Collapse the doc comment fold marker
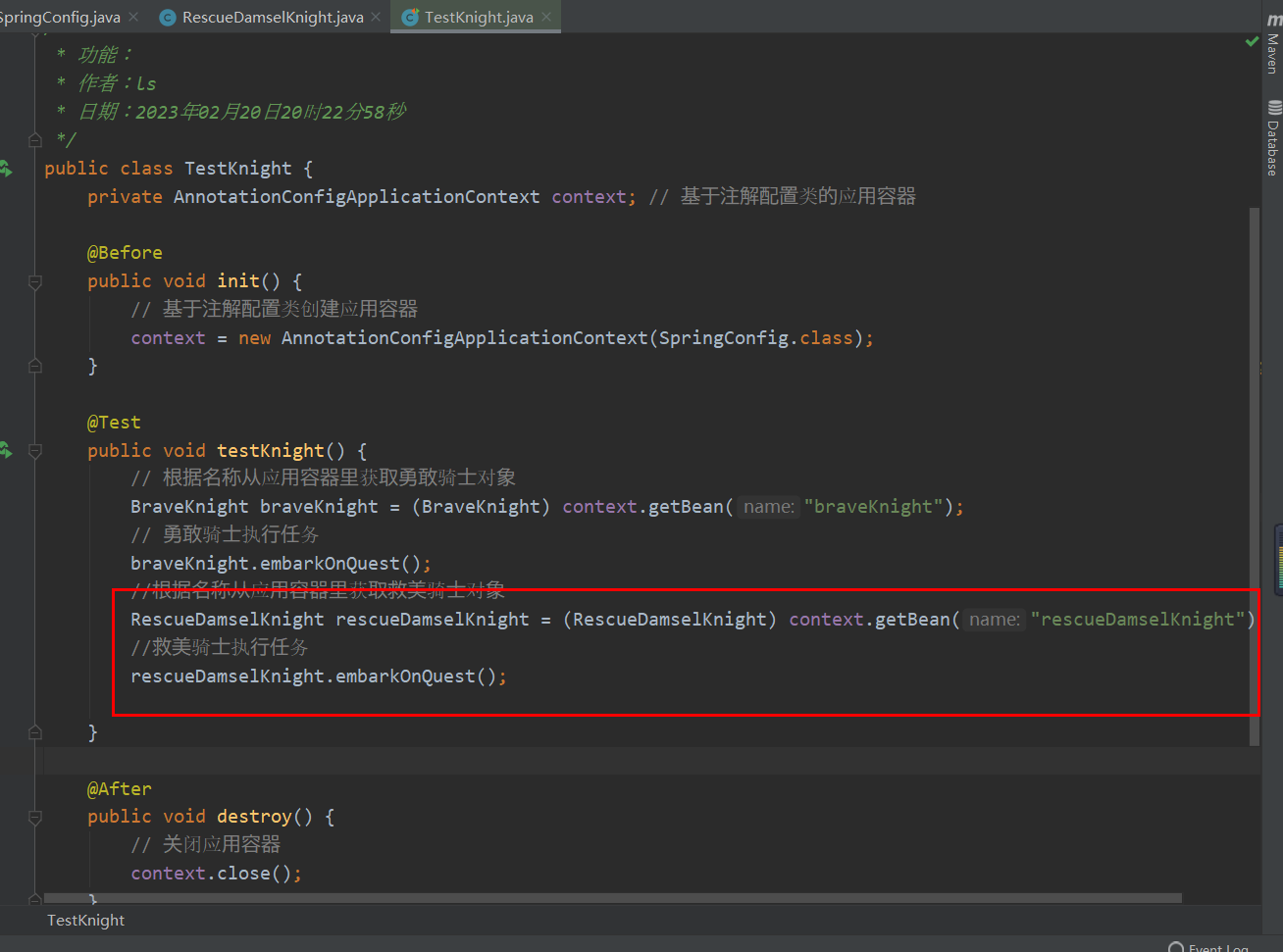Screen dimensions: 1283x952 35,140
